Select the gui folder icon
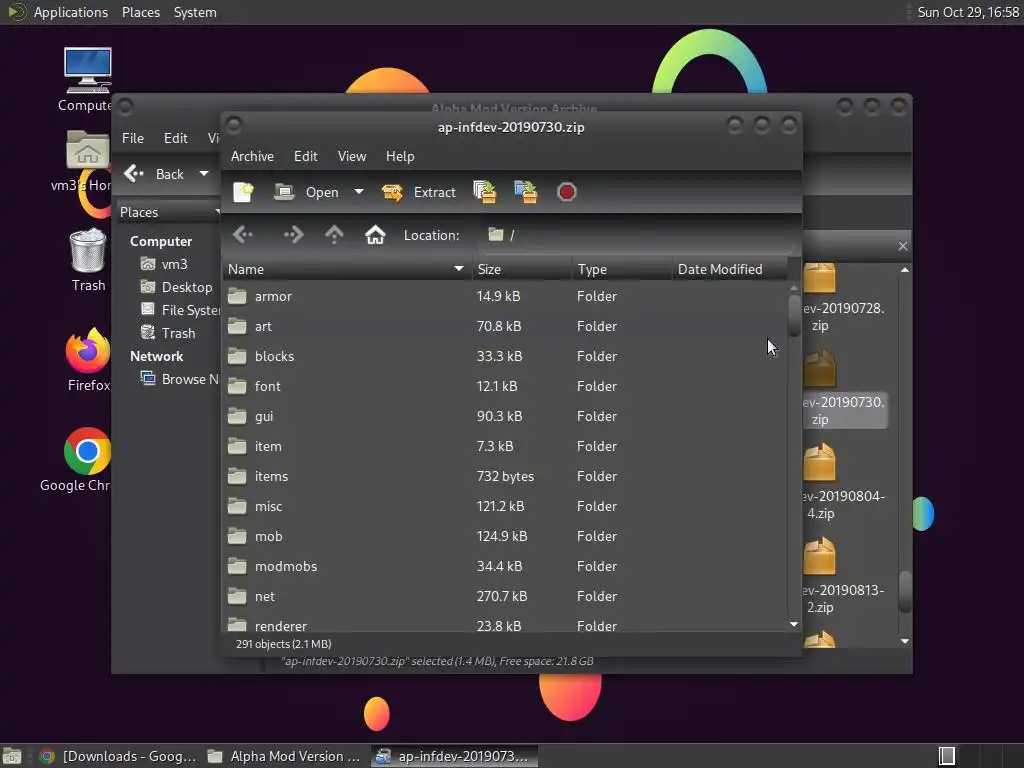The image size is (1024, 768). click(237, 416)
